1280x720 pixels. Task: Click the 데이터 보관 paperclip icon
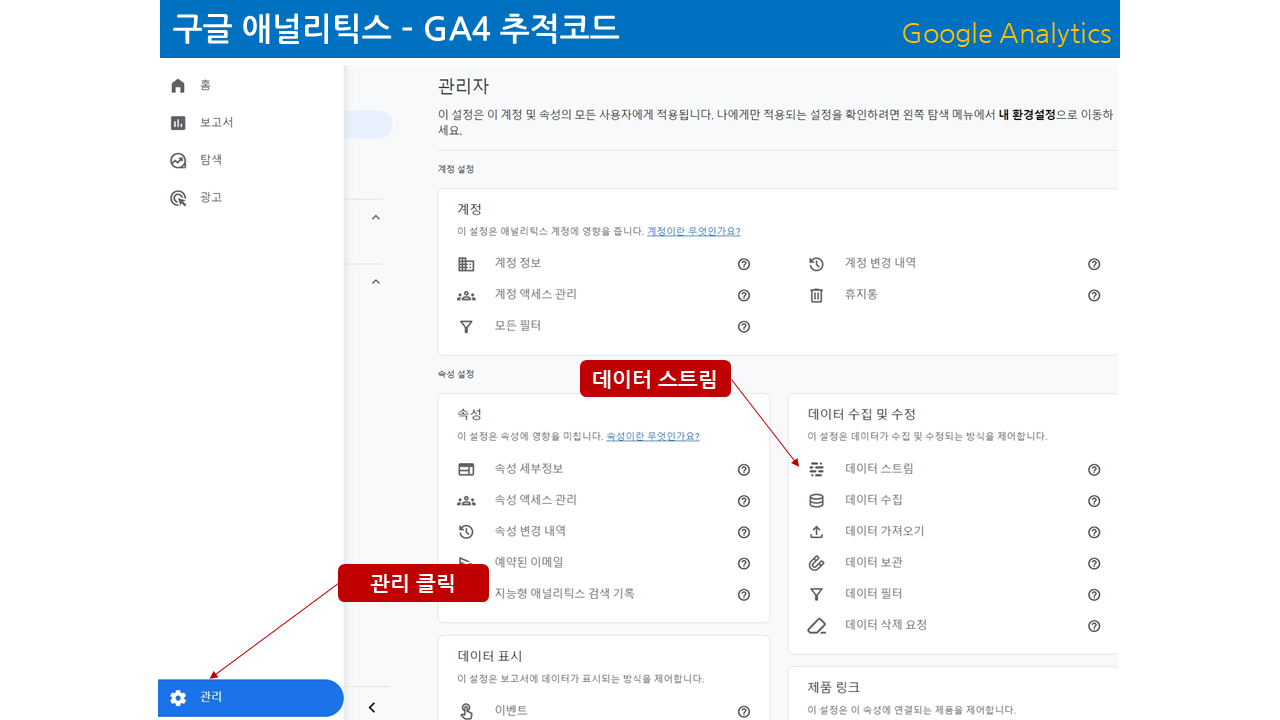pyautogui.click(x=816, y=563)
